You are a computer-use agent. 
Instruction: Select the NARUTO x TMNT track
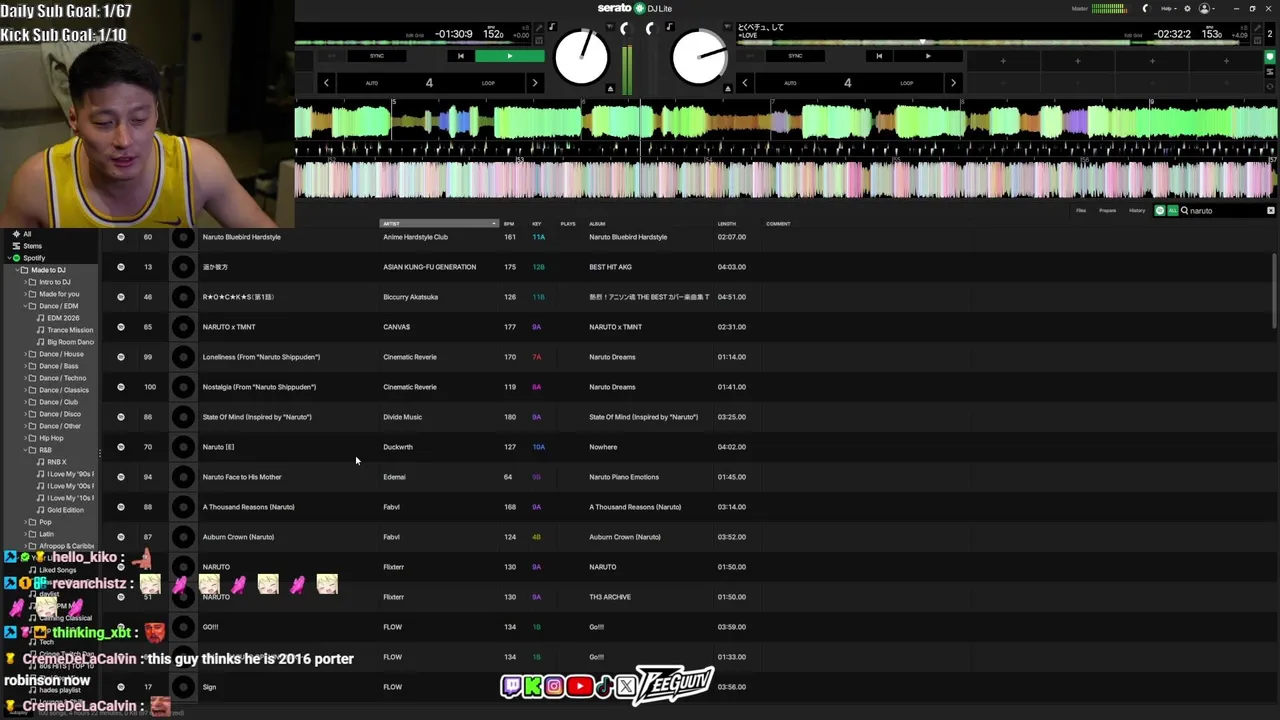229,327
